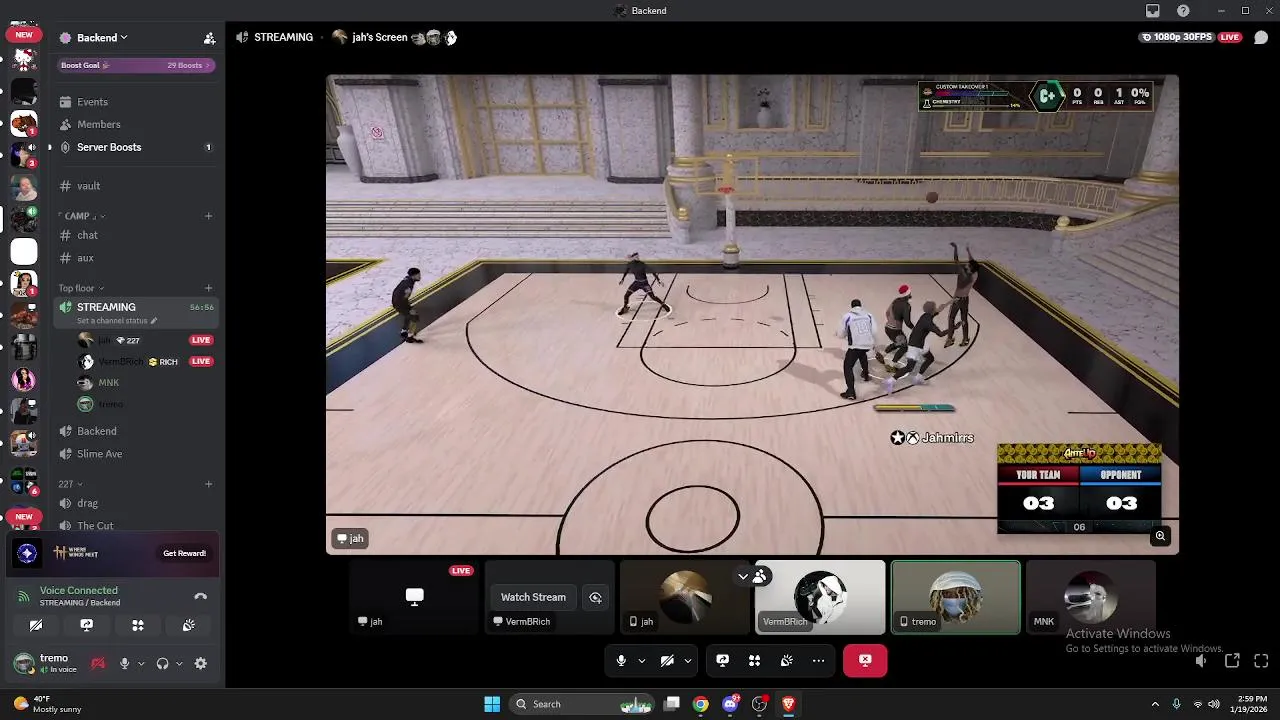
Task: Open the help icon in the title bar
Action: (1183, 10)
